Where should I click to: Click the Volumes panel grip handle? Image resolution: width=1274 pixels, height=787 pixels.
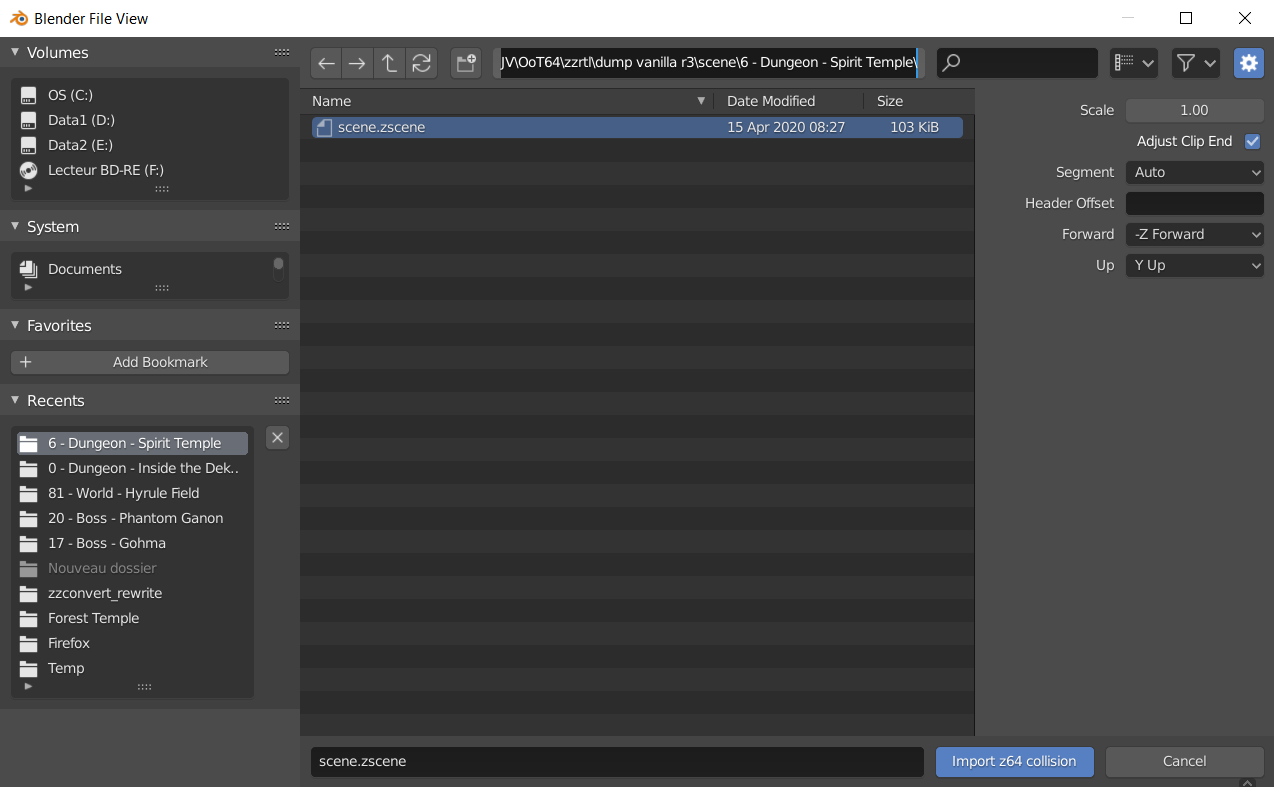pos(282,52)
